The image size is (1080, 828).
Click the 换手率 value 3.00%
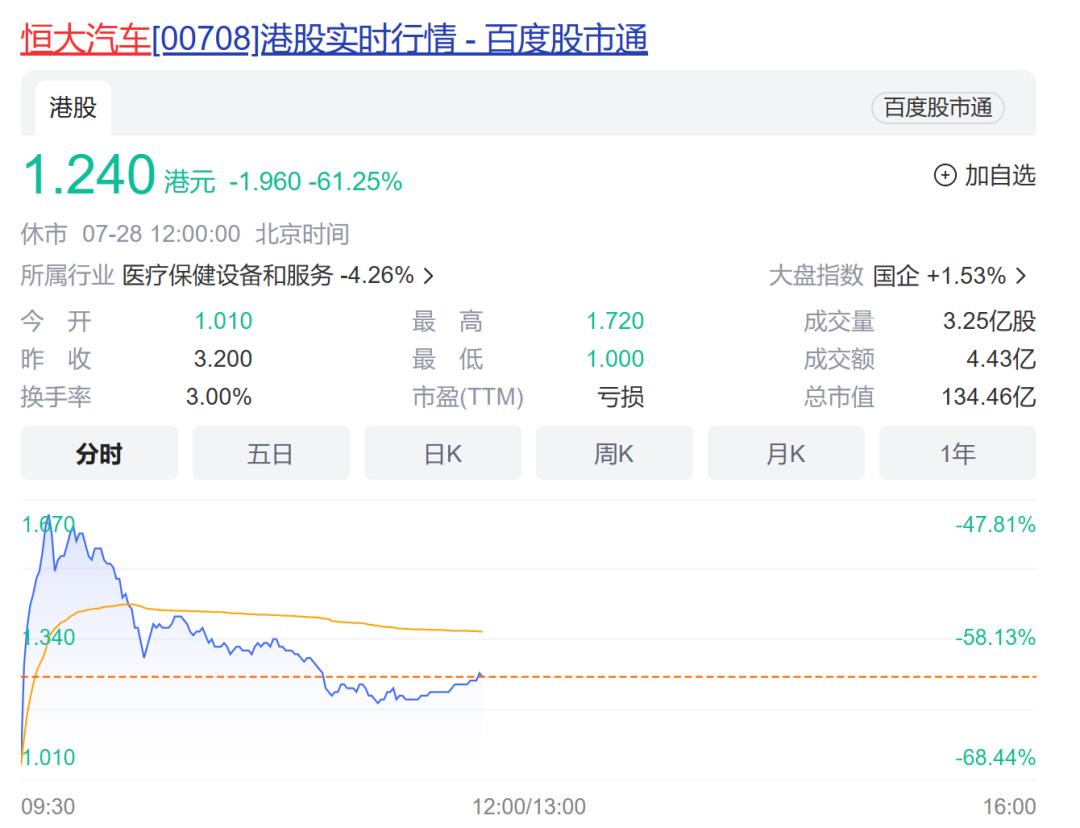pos(219,397)
